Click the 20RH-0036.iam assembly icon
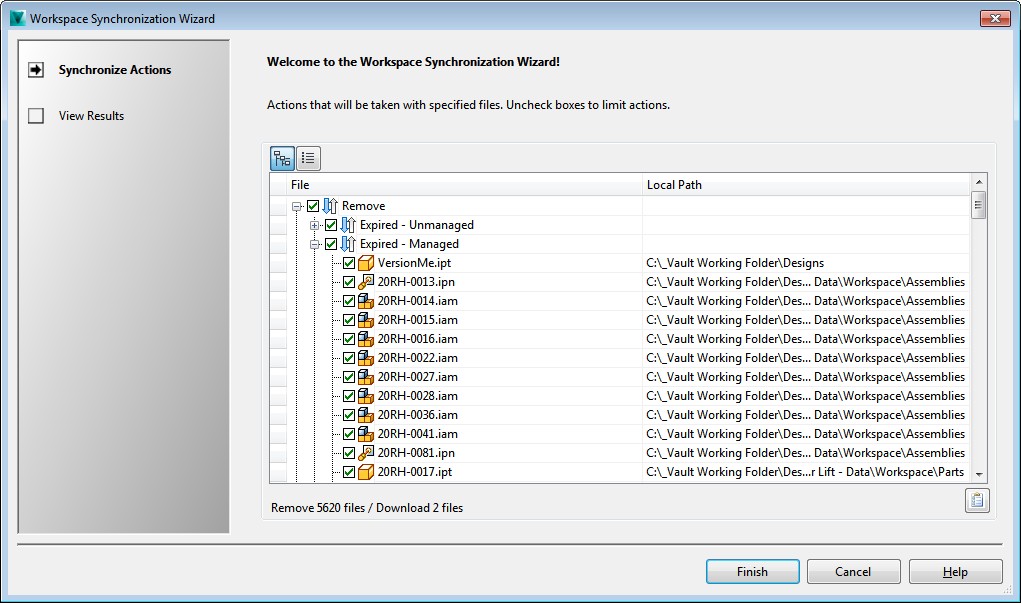This screenshot has width=1021, height=603. click(366, 415)
